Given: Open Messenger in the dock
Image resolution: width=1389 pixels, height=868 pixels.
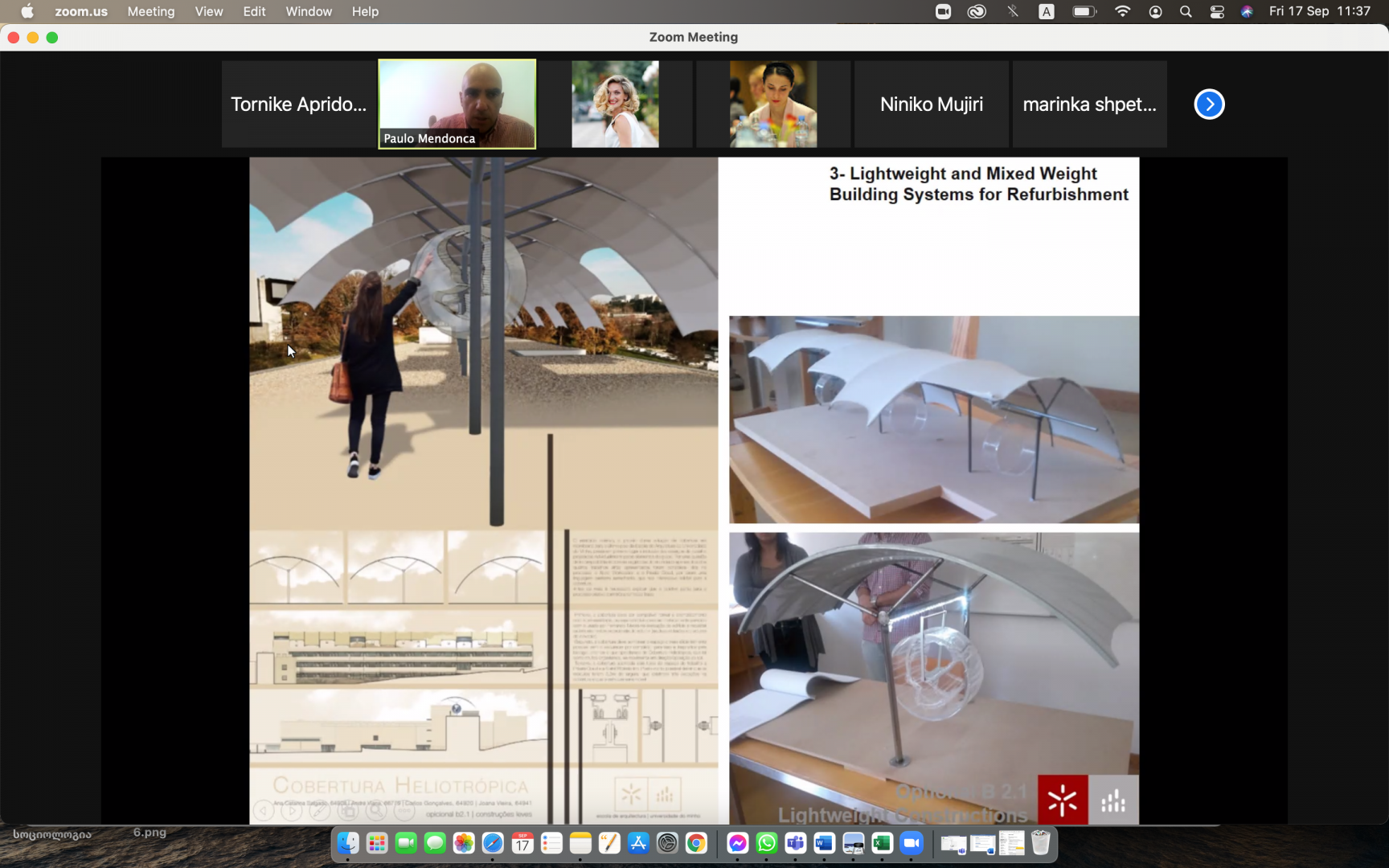Looking at the screenshot, I should (x=737, y=843).
